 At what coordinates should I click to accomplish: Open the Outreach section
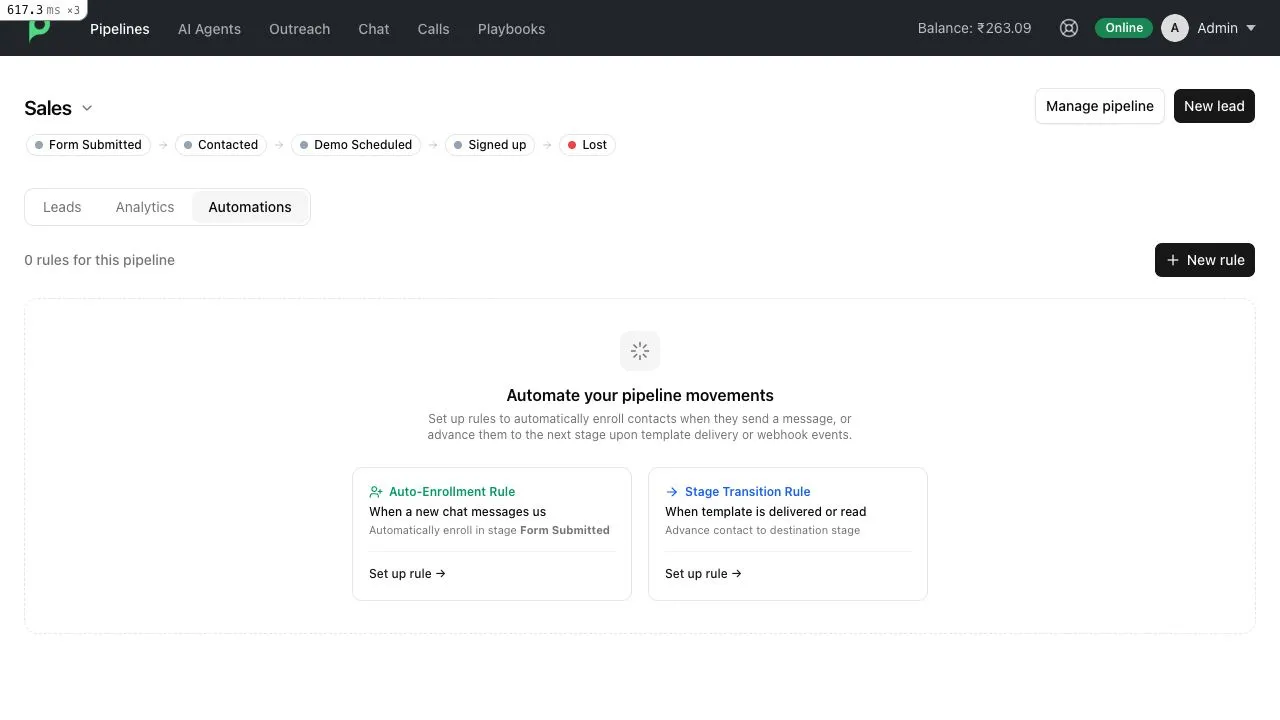(299, 29)
